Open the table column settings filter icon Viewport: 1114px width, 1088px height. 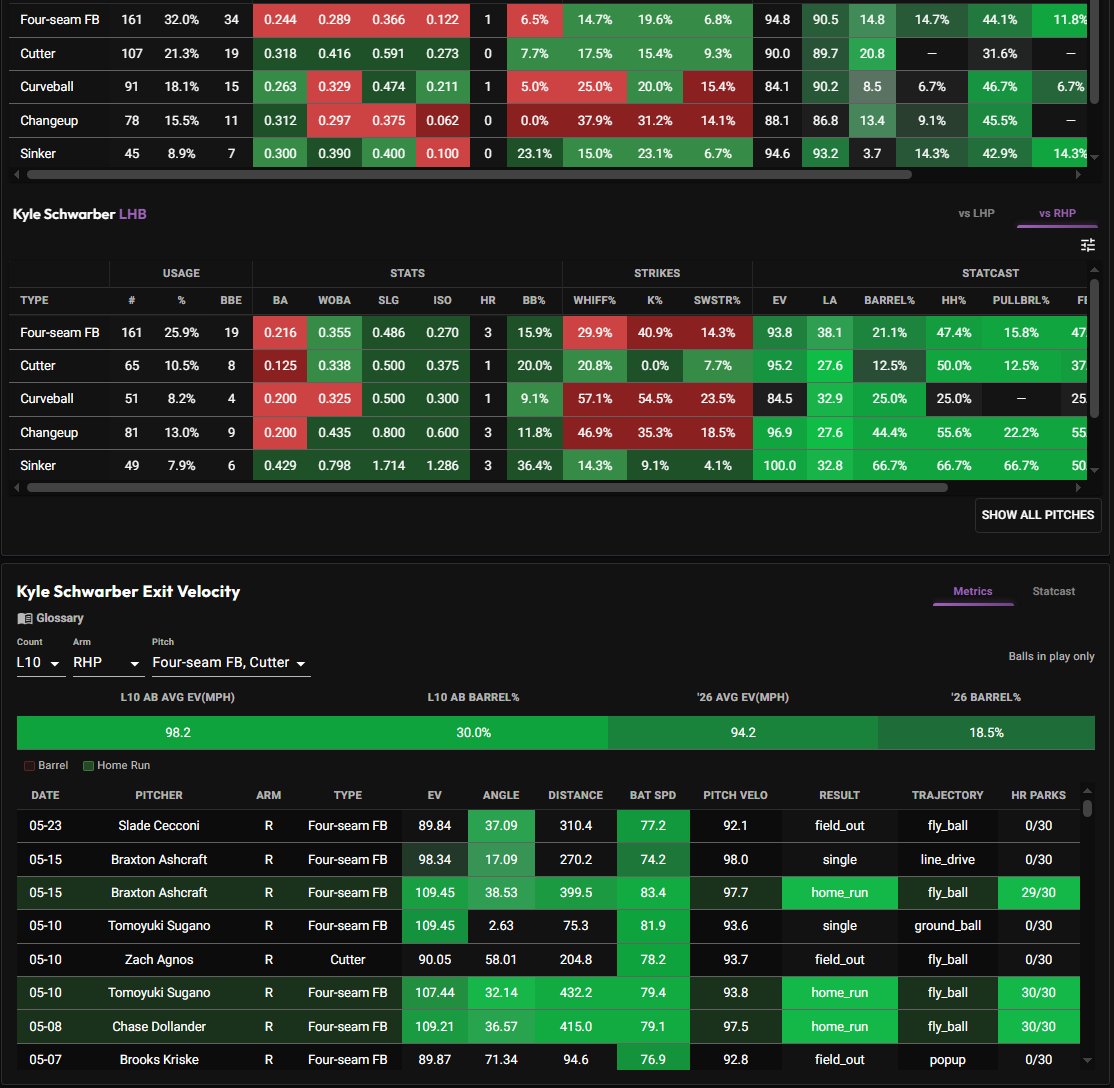[x=1087, y=245]
